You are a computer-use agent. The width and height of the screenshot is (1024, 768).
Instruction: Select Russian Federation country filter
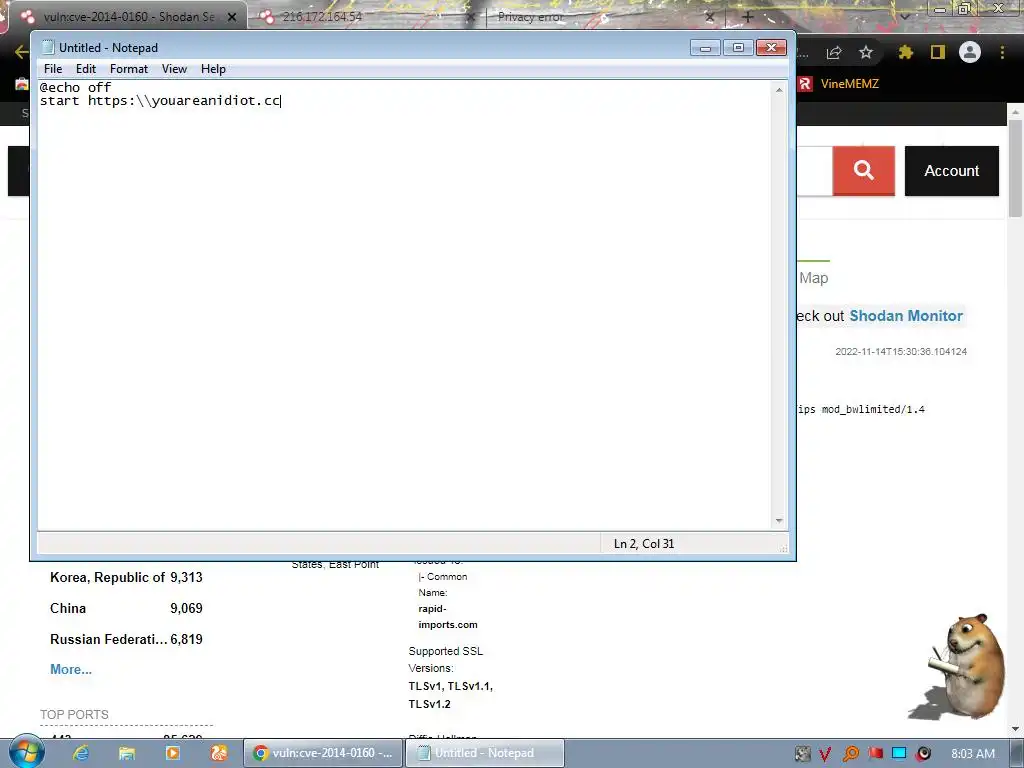126,639
